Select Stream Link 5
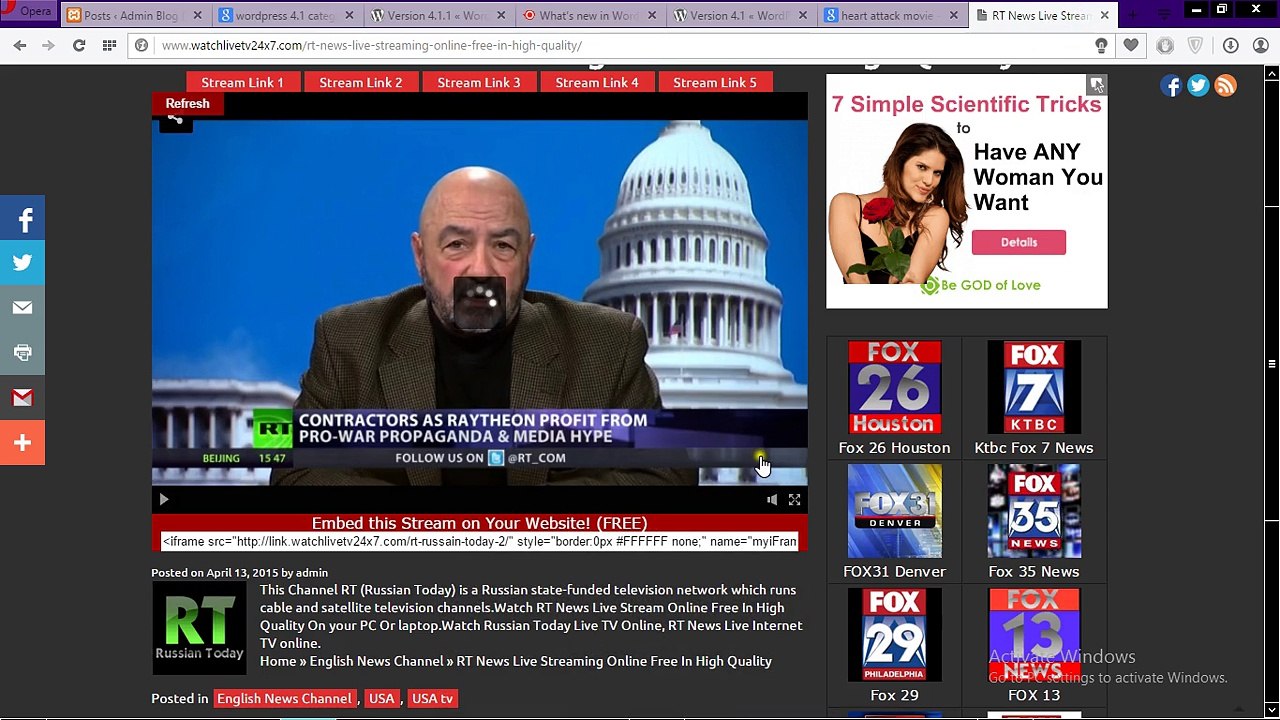1280x720 pixels. pyautogui.click(x=714, y=82)
